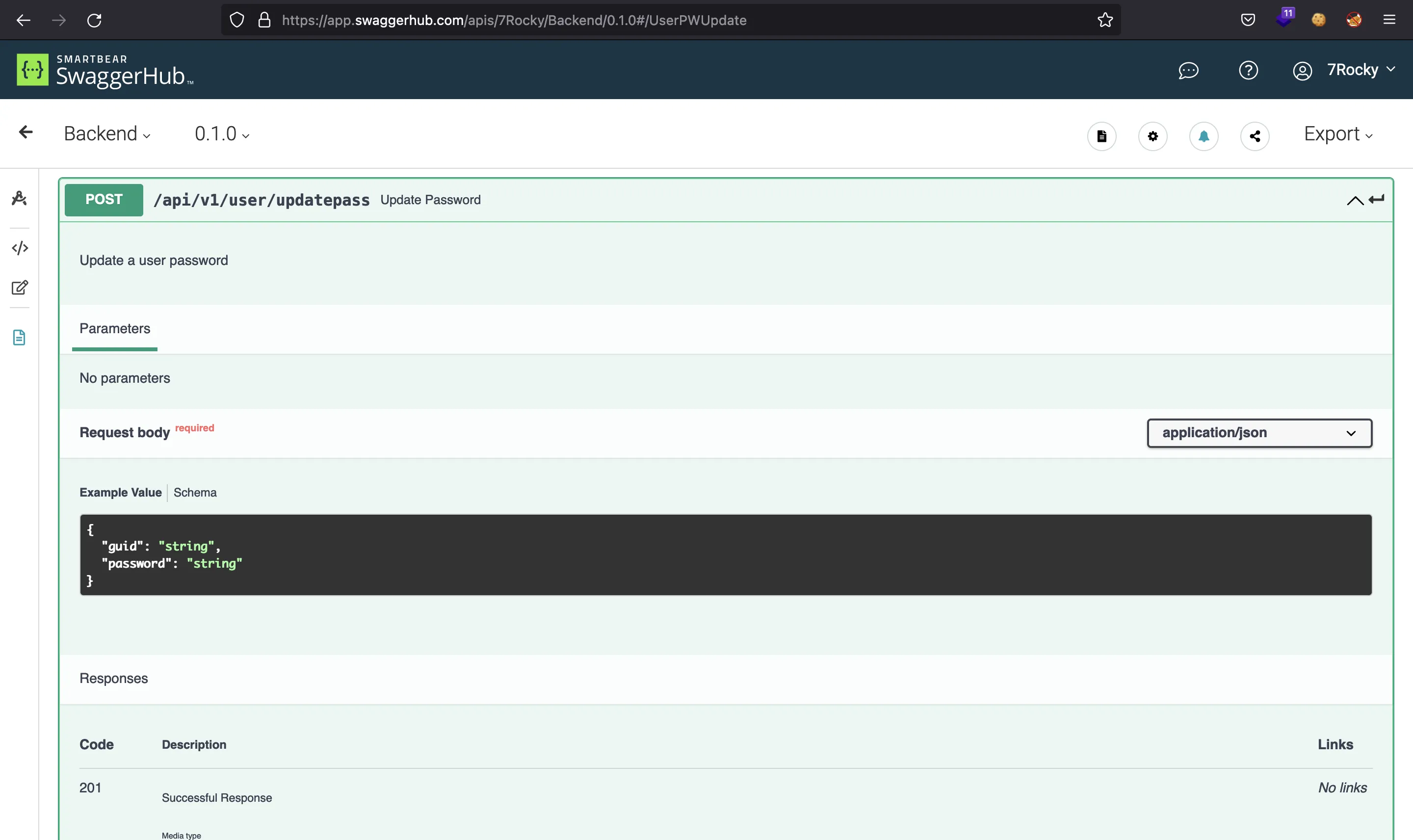Screen dimensions: 1413x840
Task: Open the design view sidebar icon
Action: [19, 198]
